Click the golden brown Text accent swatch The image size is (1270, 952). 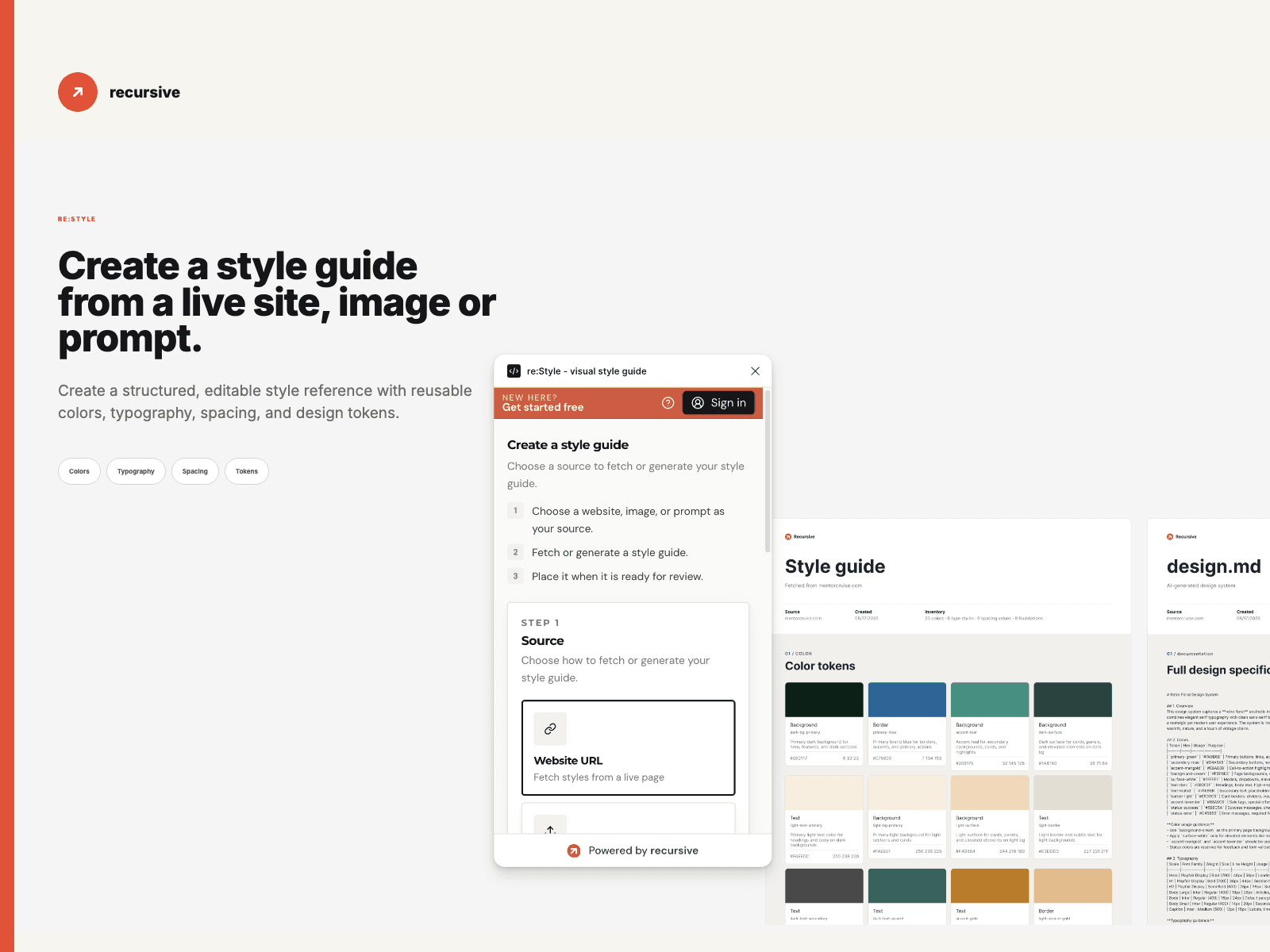990,885
